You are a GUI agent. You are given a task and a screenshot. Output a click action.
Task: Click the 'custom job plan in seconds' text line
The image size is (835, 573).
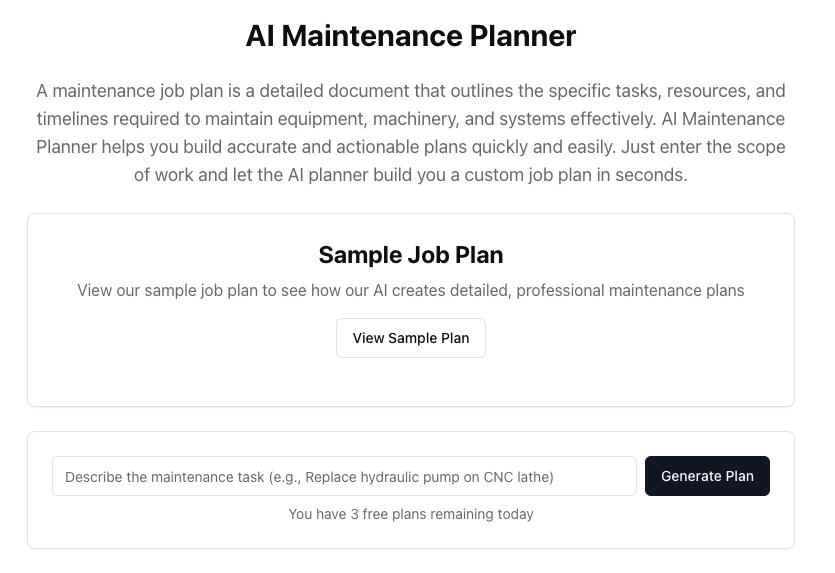411,175
